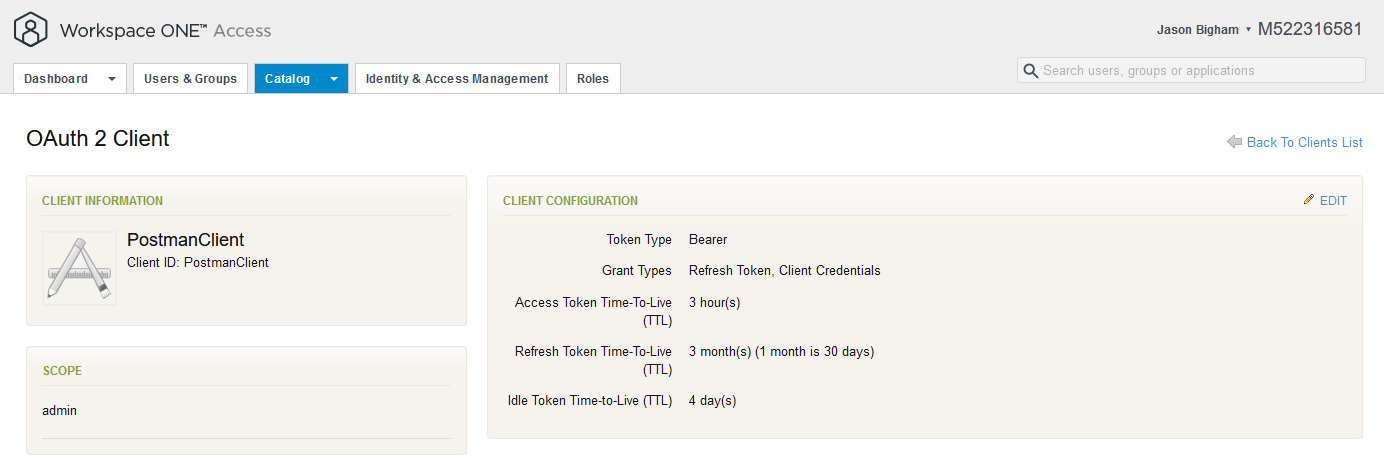Go to Identity & Access Management tab
This screenshot has width=1384, height=462.
click(x=457, y=79)
